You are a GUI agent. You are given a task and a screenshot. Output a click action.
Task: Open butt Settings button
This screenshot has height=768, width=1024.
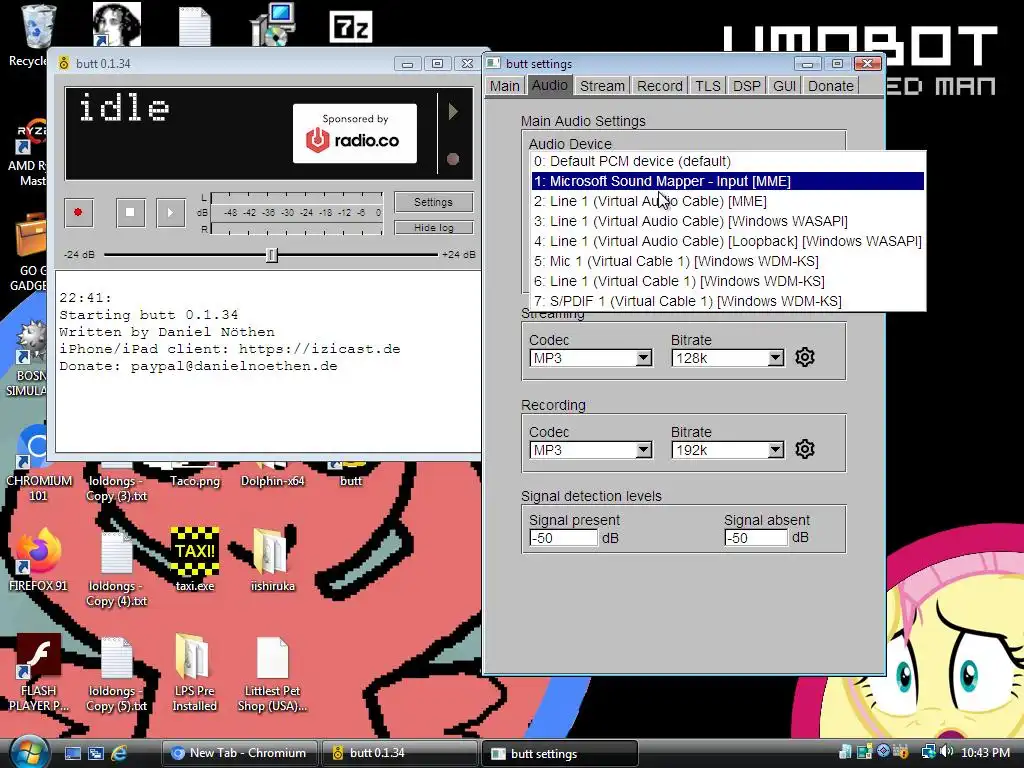coord(434,202)
